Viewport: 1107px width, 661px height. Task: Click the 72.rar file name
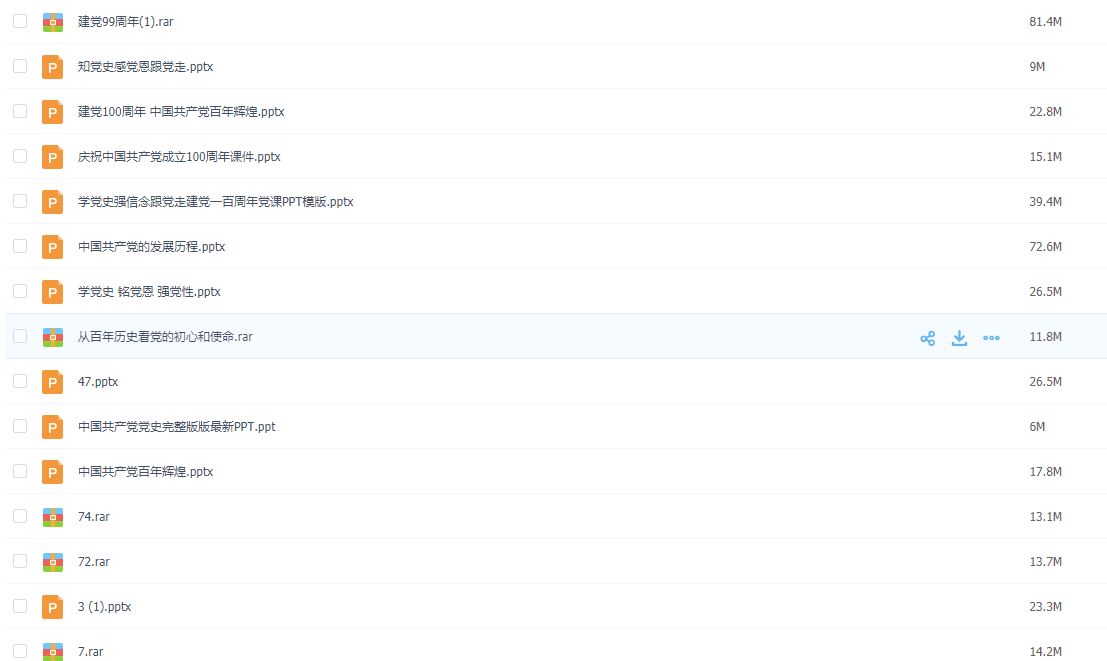coord(94,562)
